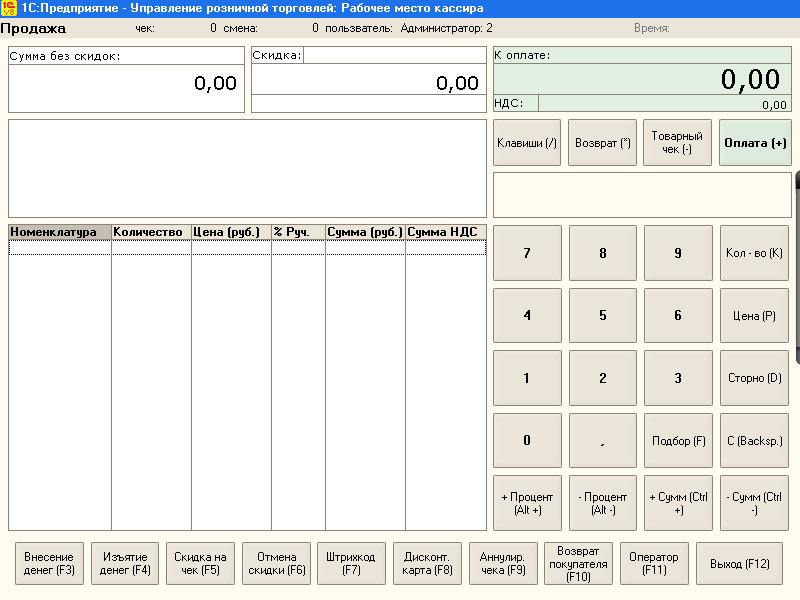Click the Номенклатура column header
The image size is (800, 600).
coord(60,232)
